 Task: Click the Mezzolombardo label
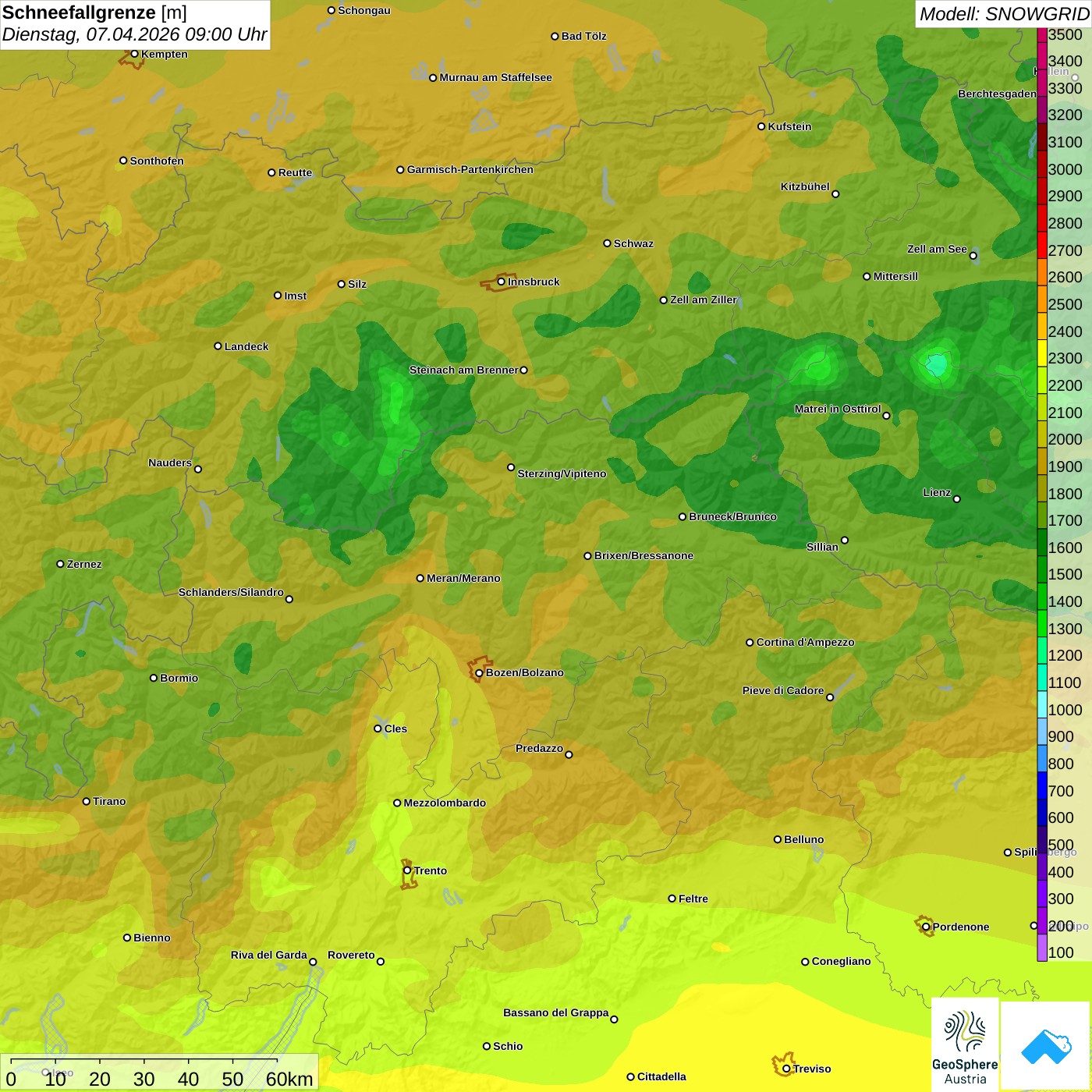click(445, 803)
